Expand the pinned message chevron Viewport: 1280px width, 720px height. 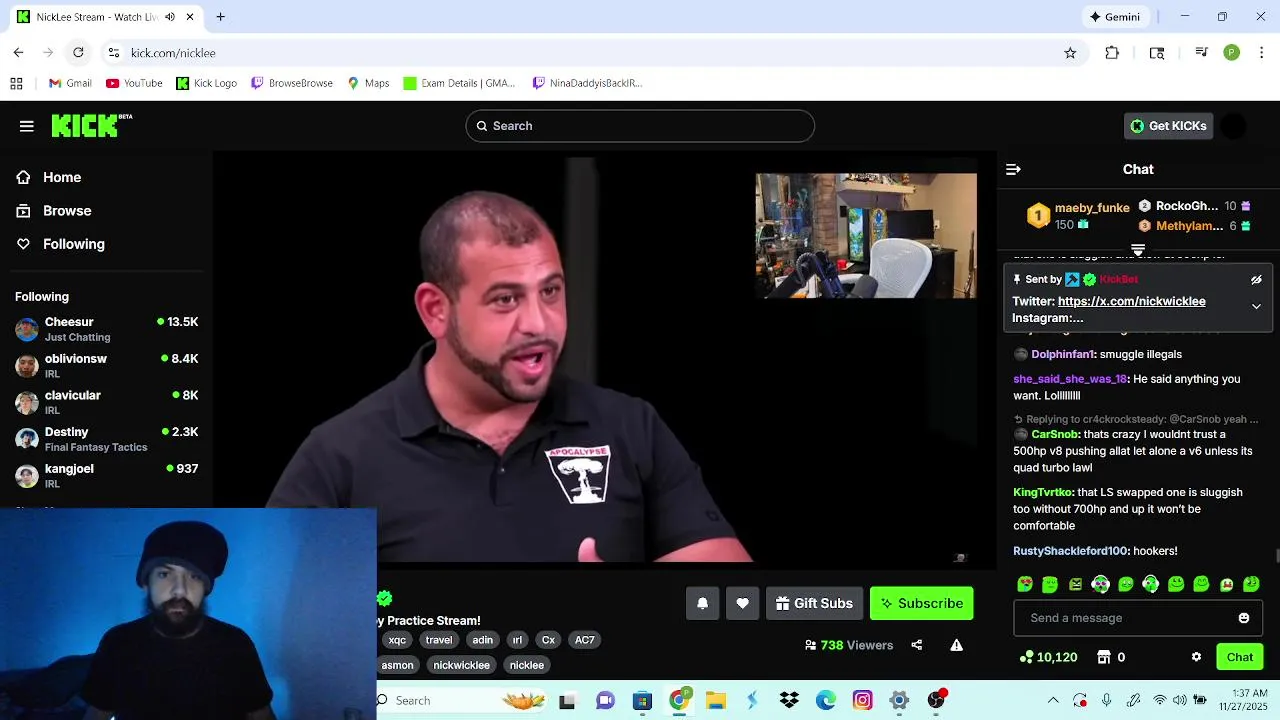(x=1256, y=306)
